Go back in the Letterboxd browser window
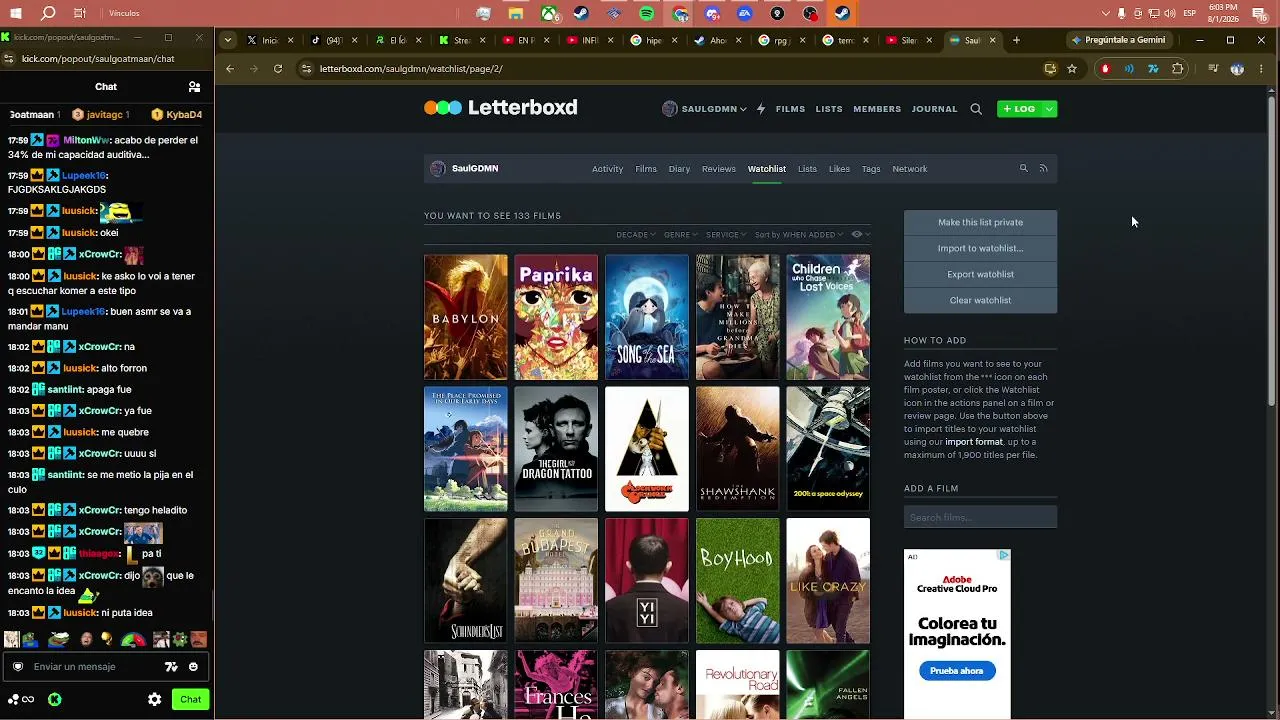 coord(230,69)
